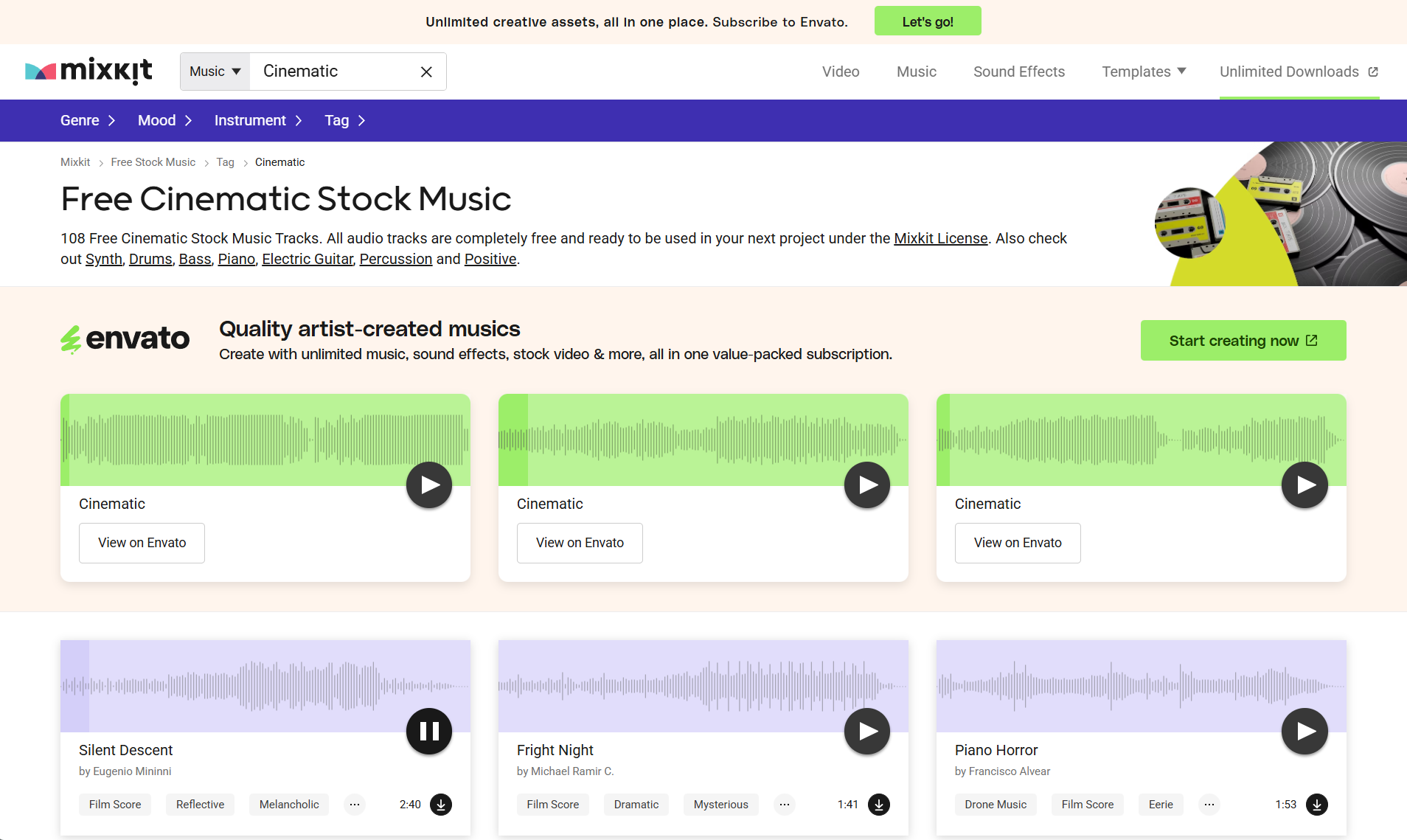This screenshot has height=840, width=1407.
Task: Expand the Tag filter menu
Action: pos(345,120)
